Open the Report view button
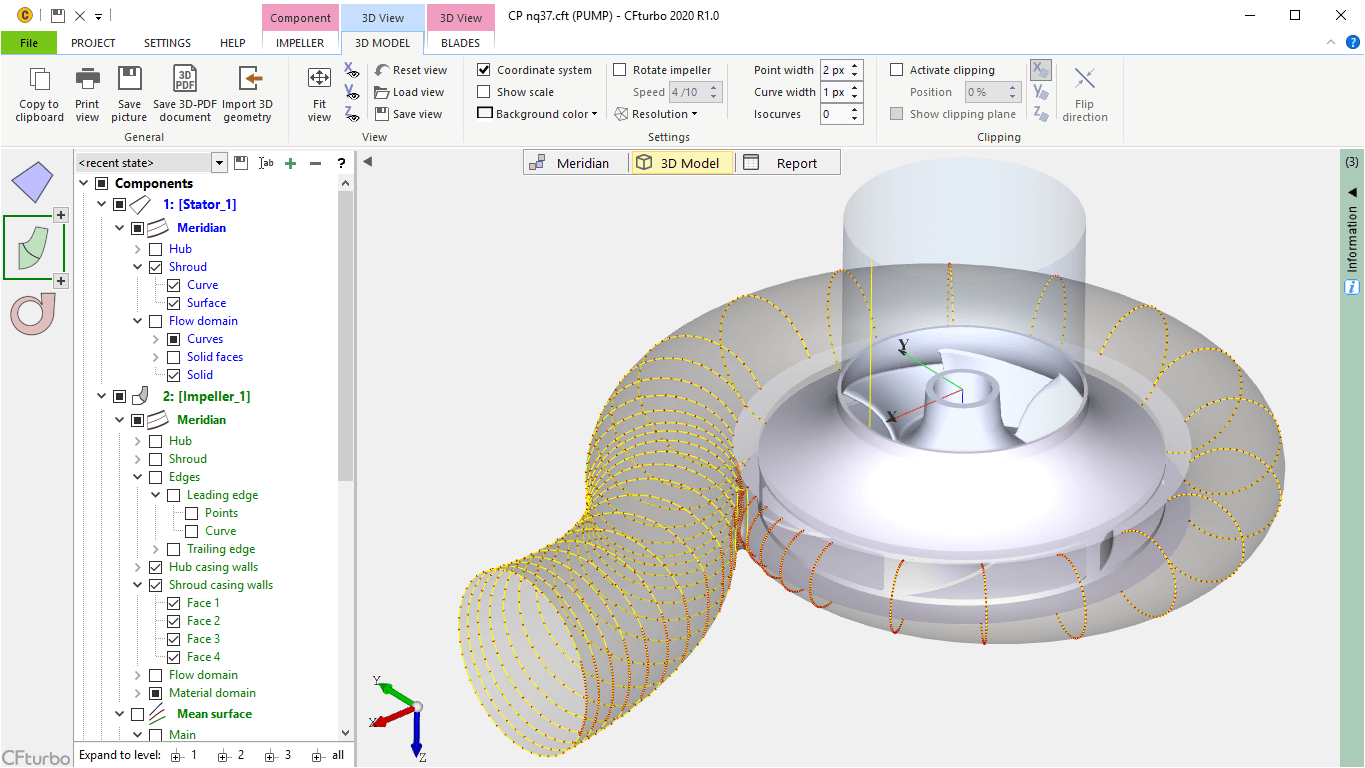Image resolution: width=1365 pixels, height=768 pixels. click(x=788, y=163)
